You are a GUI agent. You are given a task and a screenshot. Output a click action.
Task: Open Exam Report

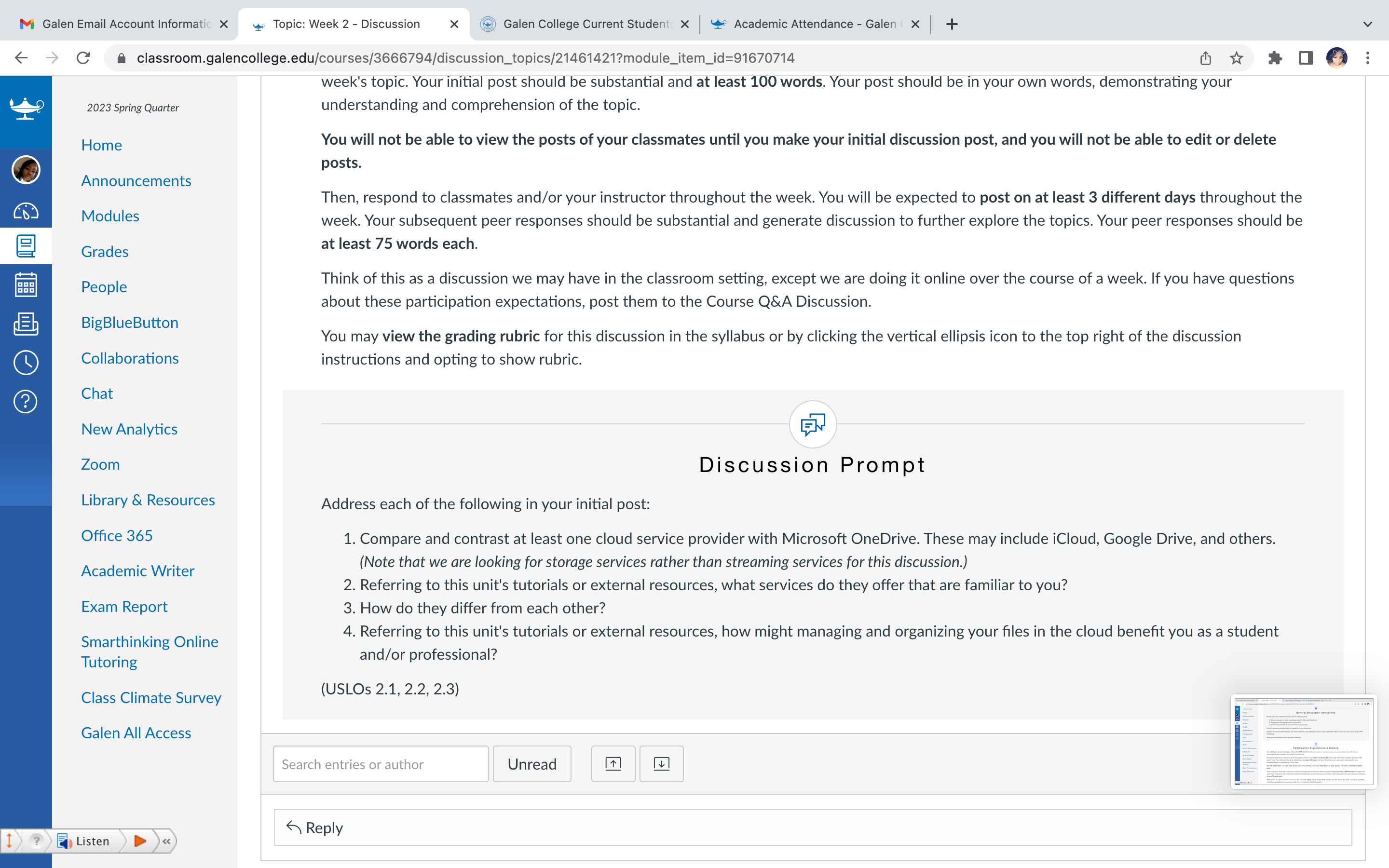[x=124, y=607]
